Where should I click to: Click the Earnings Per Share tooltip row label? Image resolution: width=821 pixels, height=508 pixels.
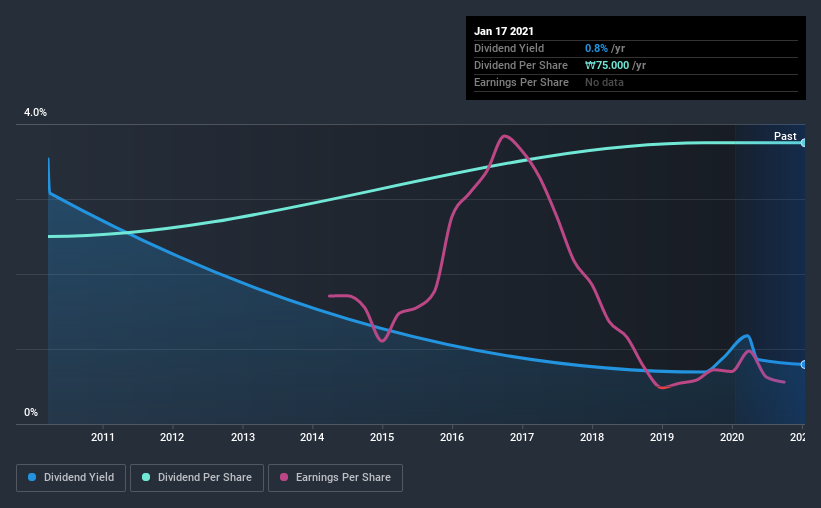(521, 82)
